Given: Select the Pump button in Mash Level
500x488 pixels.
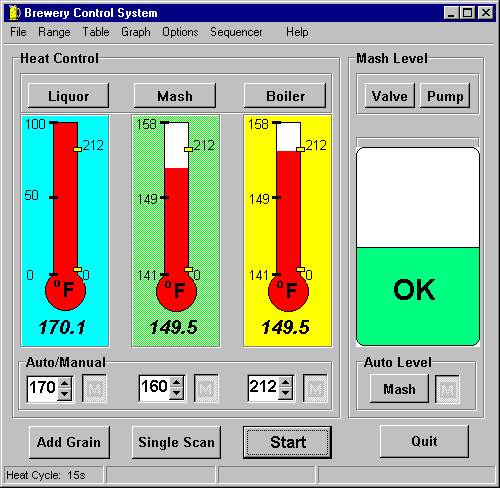Looking at the screenshot, I should 445,96.
